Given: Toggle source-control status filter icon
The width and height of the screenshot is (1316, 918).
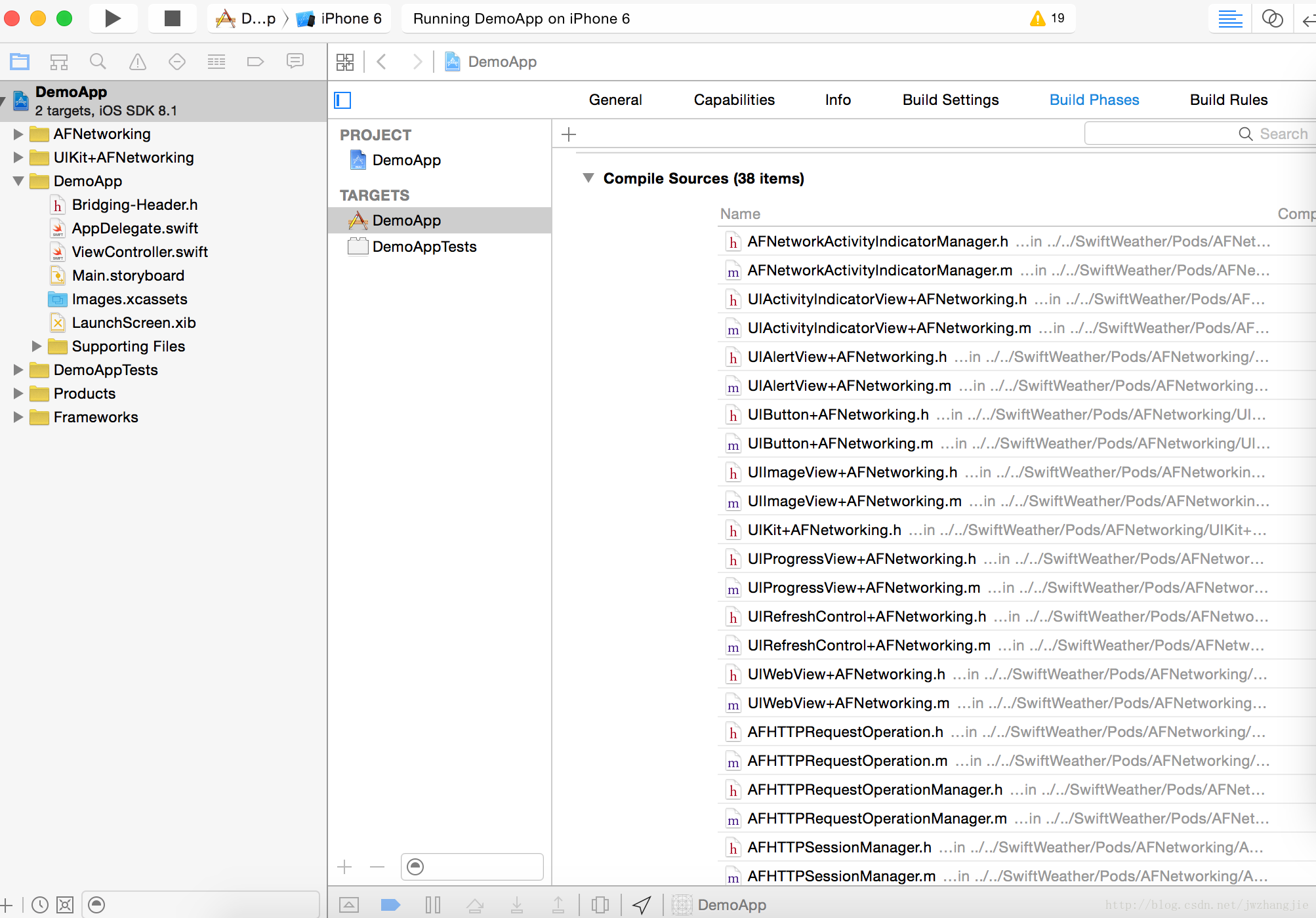Looking at the screenshot, I should [65, 905].
